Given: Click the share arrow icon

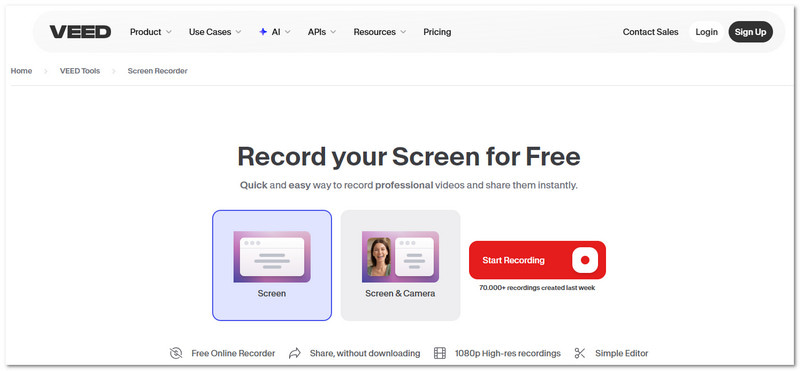Looking at the screenshot, I should coord(295,353).
